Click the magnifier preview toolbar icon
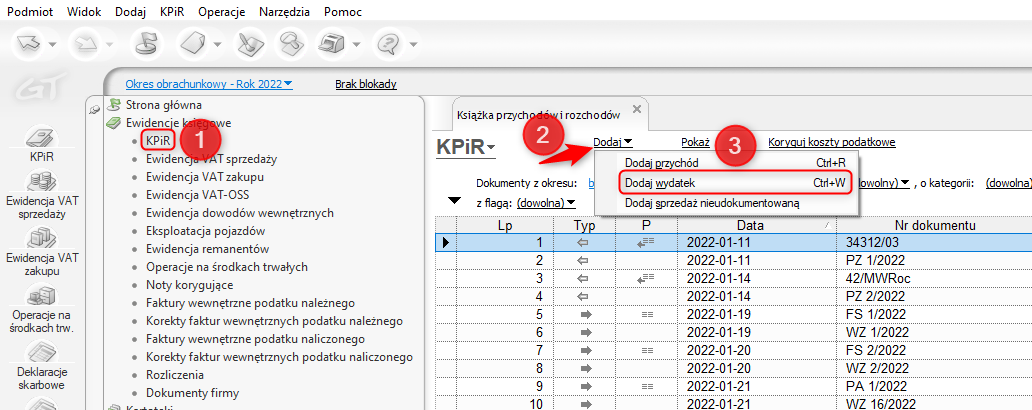This screenshot has width=1032, height=410. pos(290,45)
